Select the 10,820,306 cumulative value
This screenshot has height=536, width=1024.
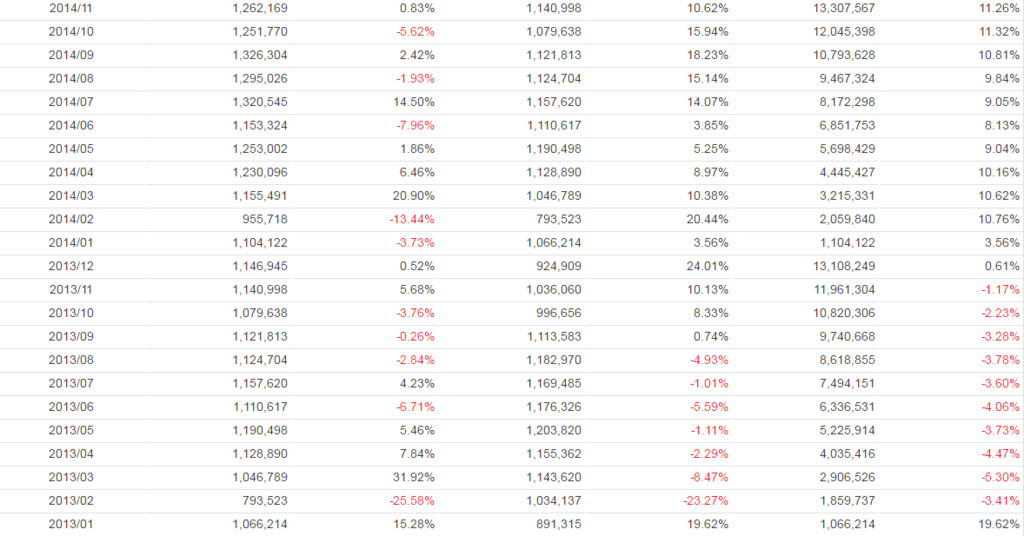point(842,313)
